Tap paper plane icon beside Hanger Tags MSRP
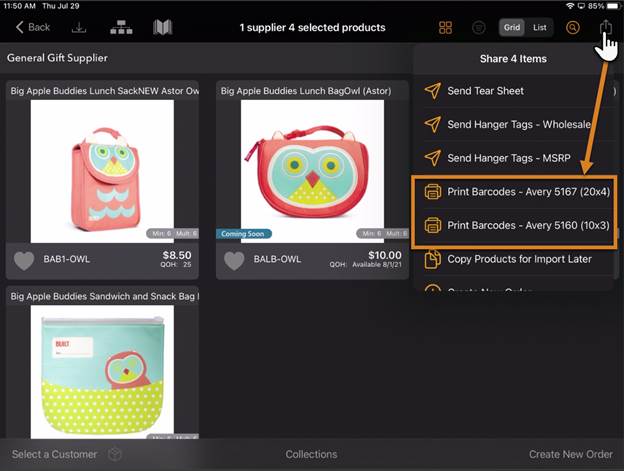The image size is (624, 471). coord(433,158)
